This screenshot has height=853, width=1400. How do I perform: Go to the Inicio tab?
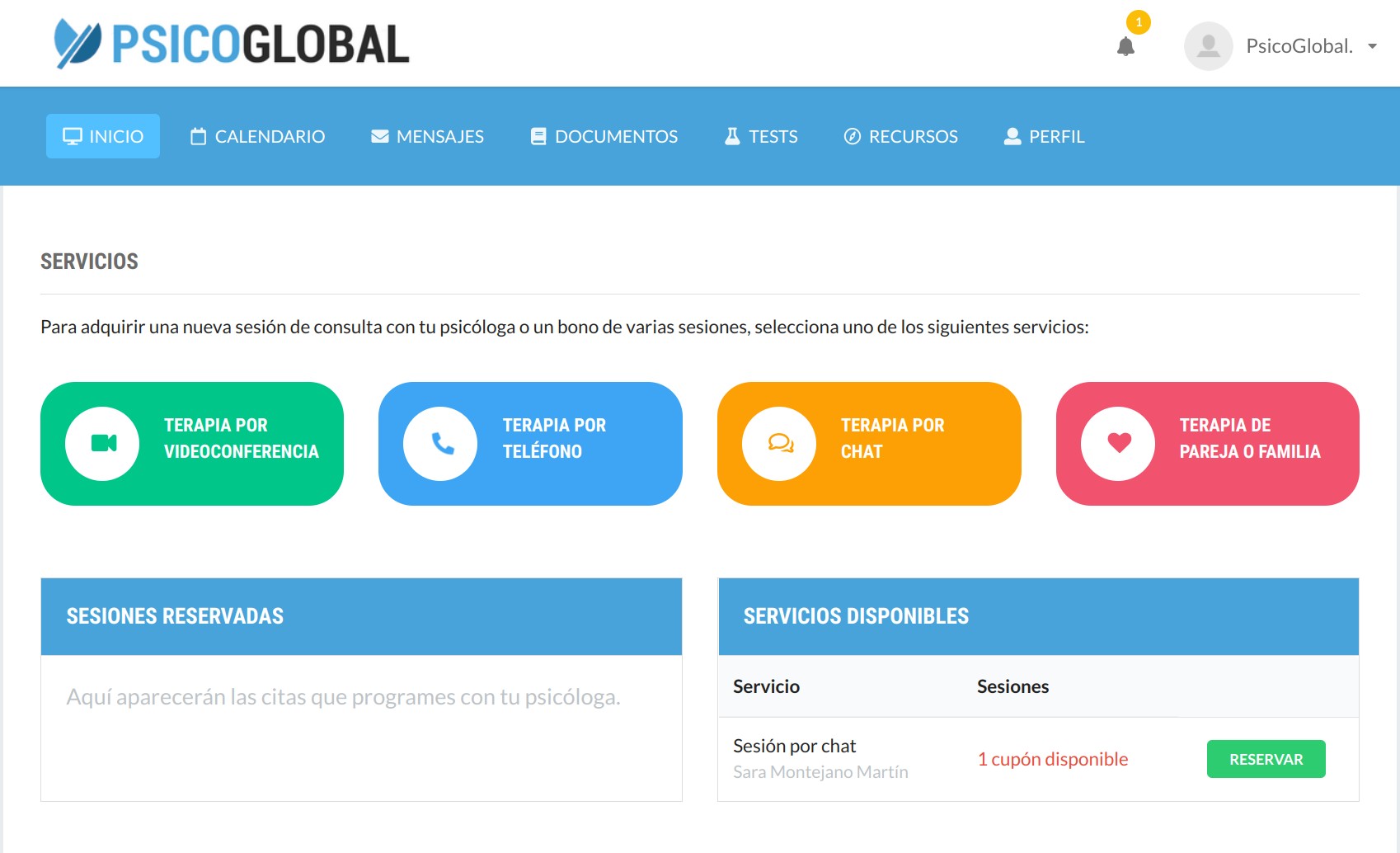(103, 136)
